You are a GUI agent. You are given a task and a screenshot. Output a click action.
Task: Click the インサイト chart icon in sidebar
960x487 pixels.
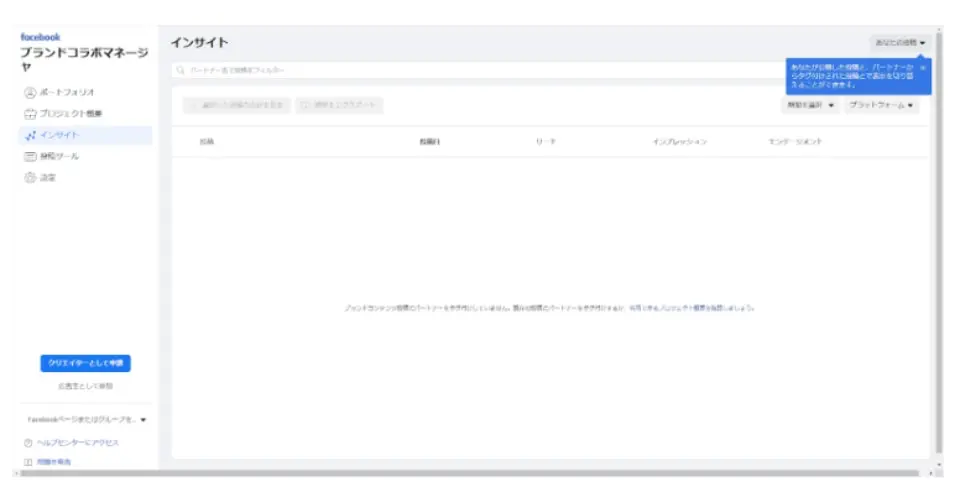[x=30, y=135]
